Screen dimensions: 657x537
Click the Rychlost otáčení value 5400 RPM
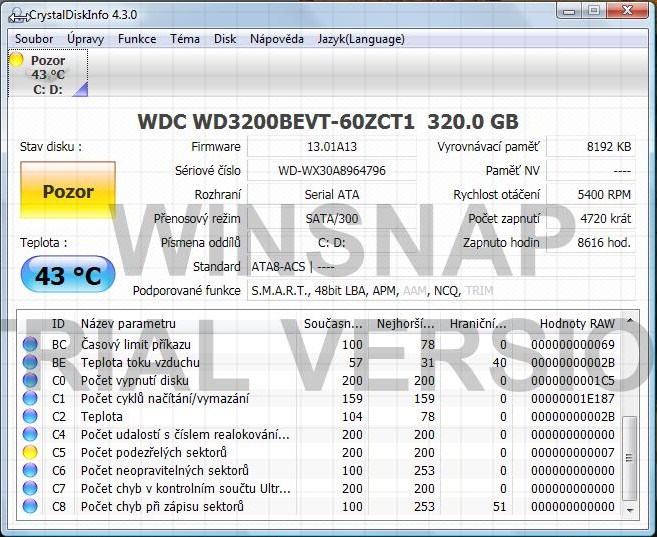click(x=591, y=194)
